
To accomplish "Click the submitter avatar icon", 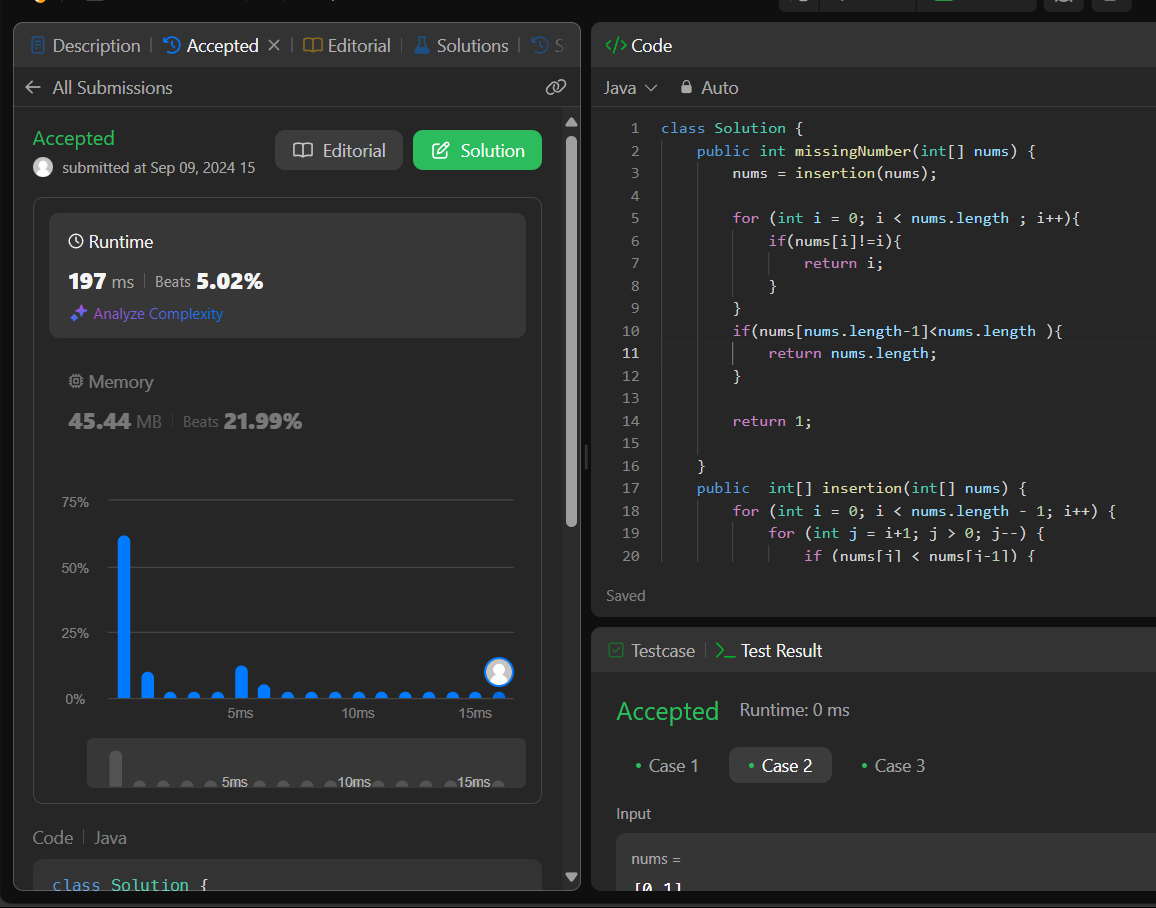I will tap(43, 167).
